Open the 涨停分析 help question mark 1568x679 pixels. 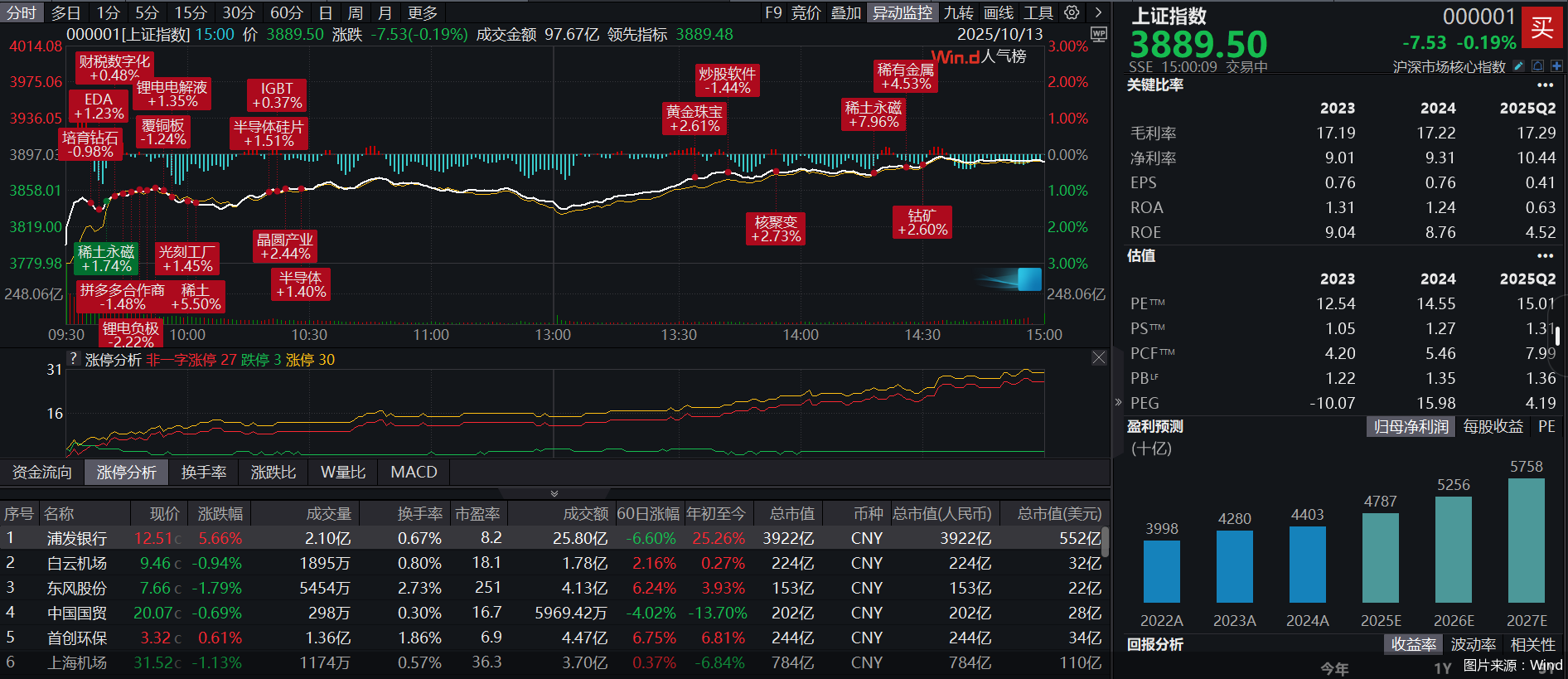coord(74,359)
